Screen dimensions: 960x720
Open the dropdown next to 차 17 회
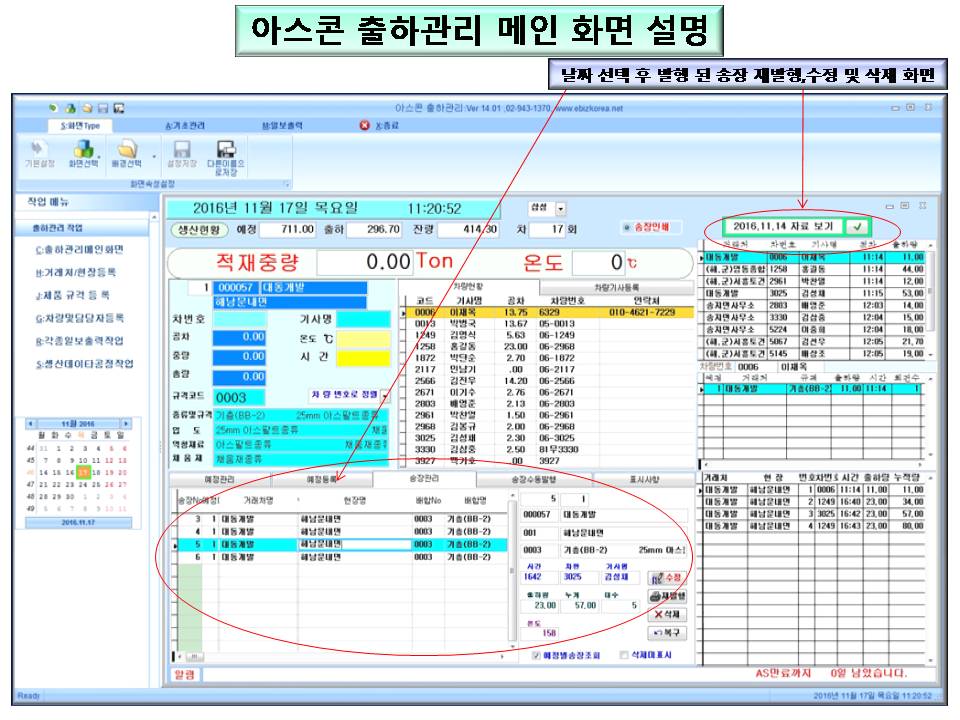[x=560, y=209]
